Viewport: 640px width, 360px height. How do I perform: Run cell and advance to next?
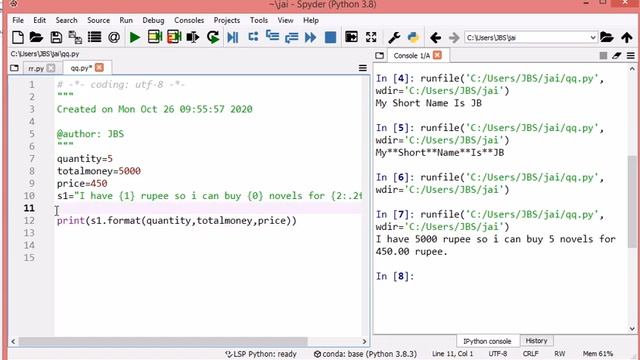174,38
